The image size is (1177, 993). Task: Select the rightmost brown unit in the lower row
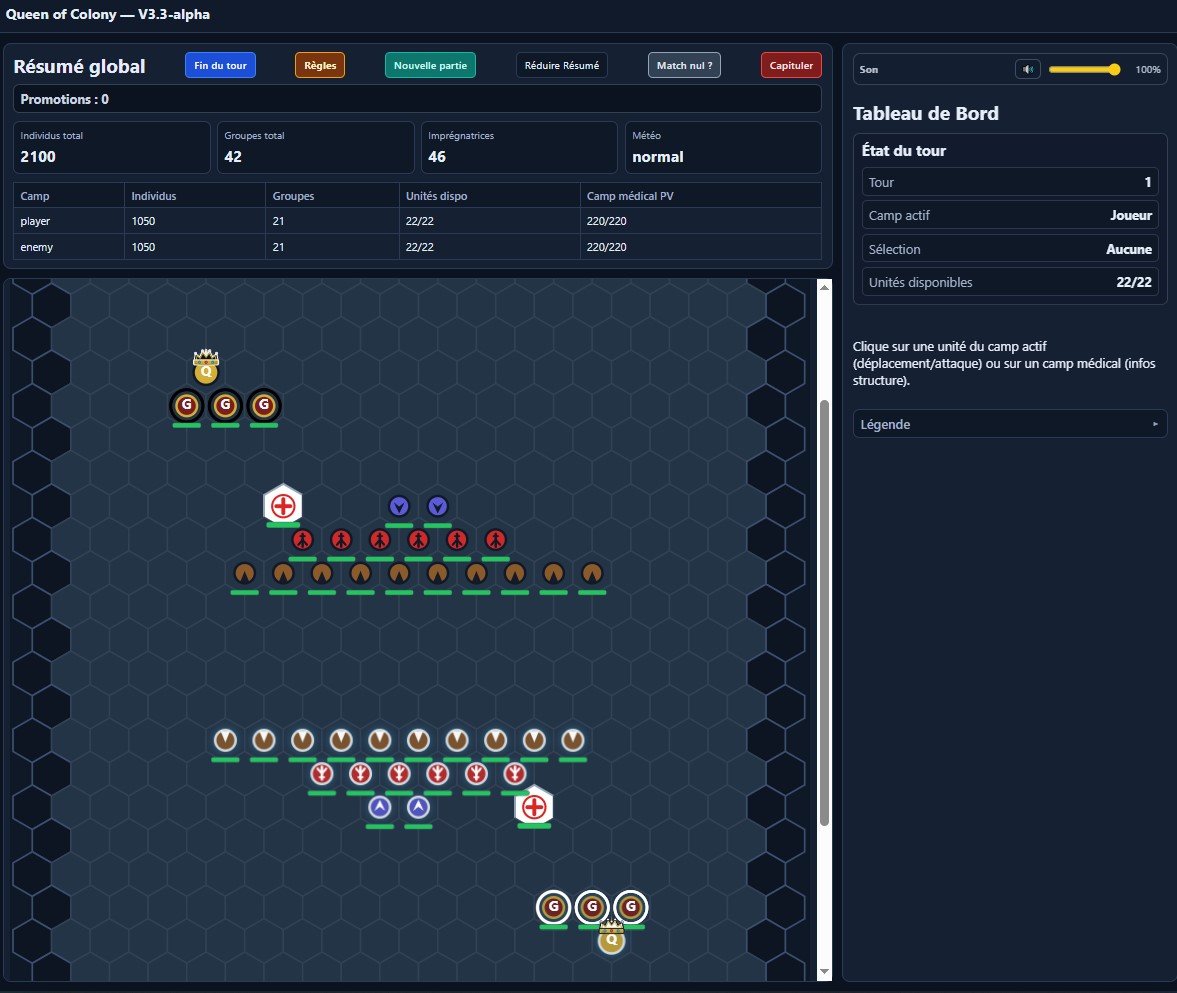click(x=573, y=741)
